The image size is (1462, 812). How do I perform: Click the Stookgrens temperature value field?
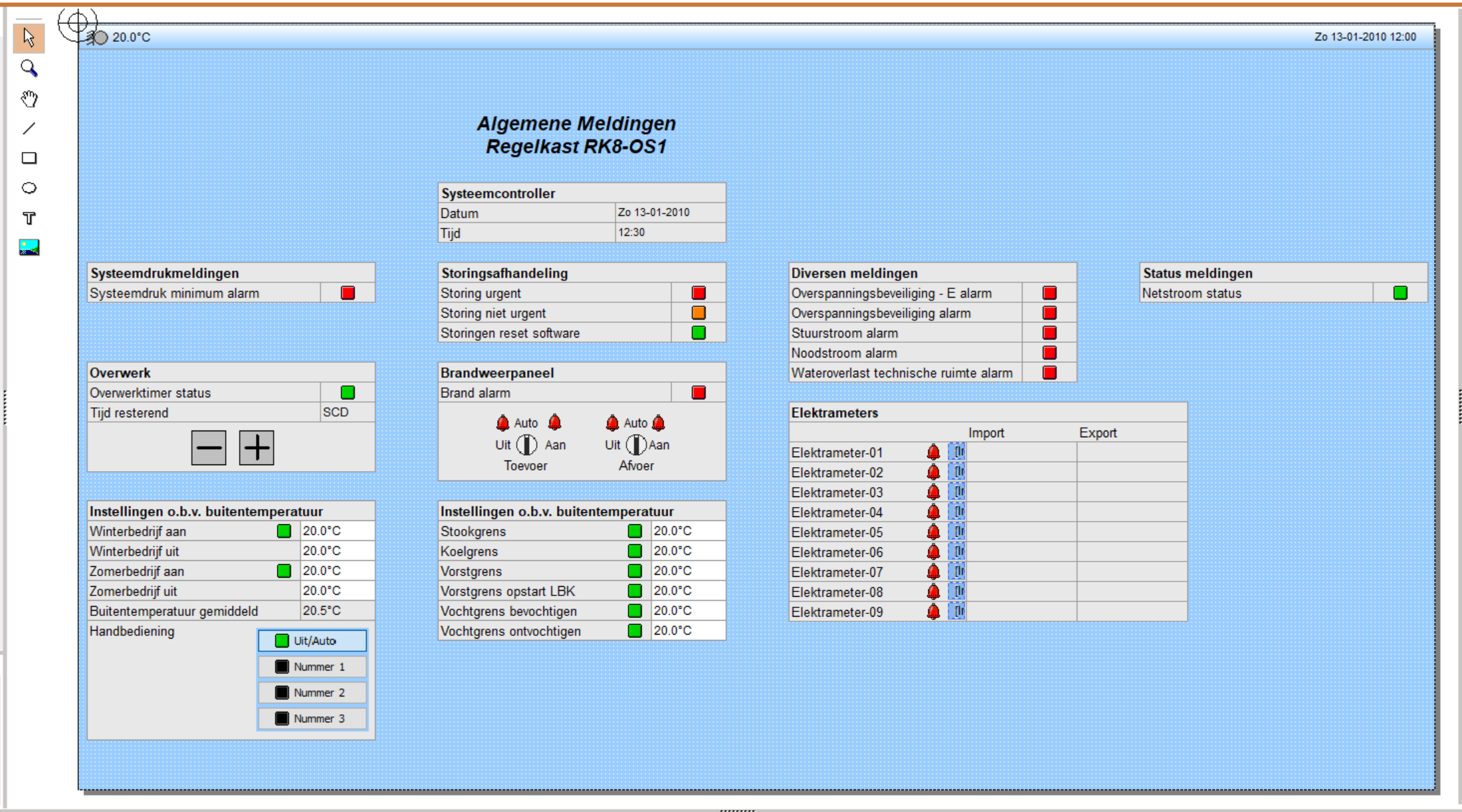coord(688,531)
